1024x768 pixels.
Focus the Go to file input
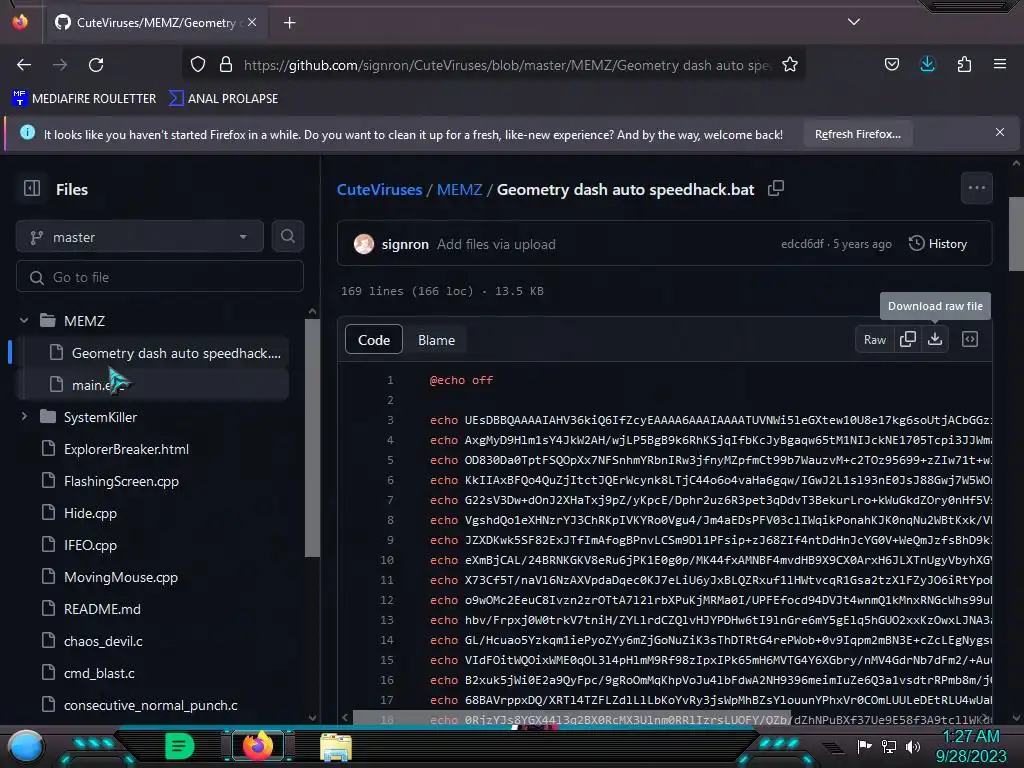tap(160, 277)
